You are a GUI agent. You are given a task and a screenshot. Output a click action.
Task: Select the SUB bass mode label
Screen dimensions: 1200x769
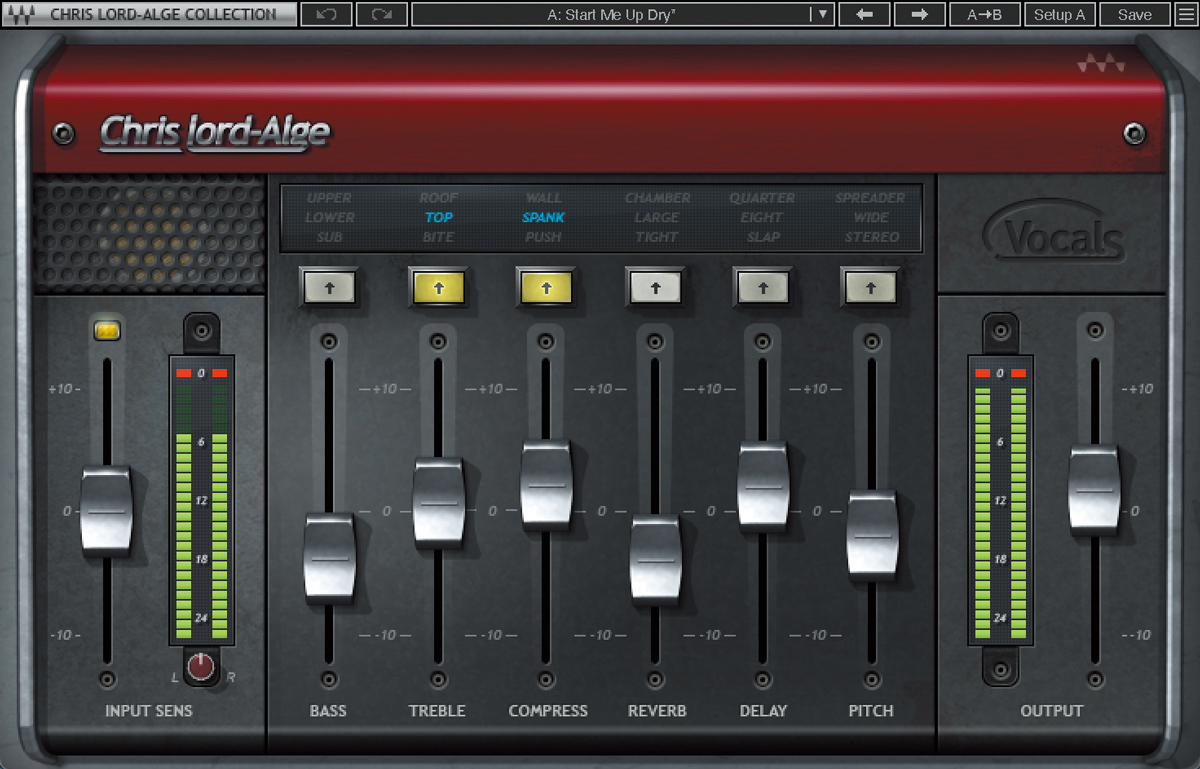coord(329,237)
